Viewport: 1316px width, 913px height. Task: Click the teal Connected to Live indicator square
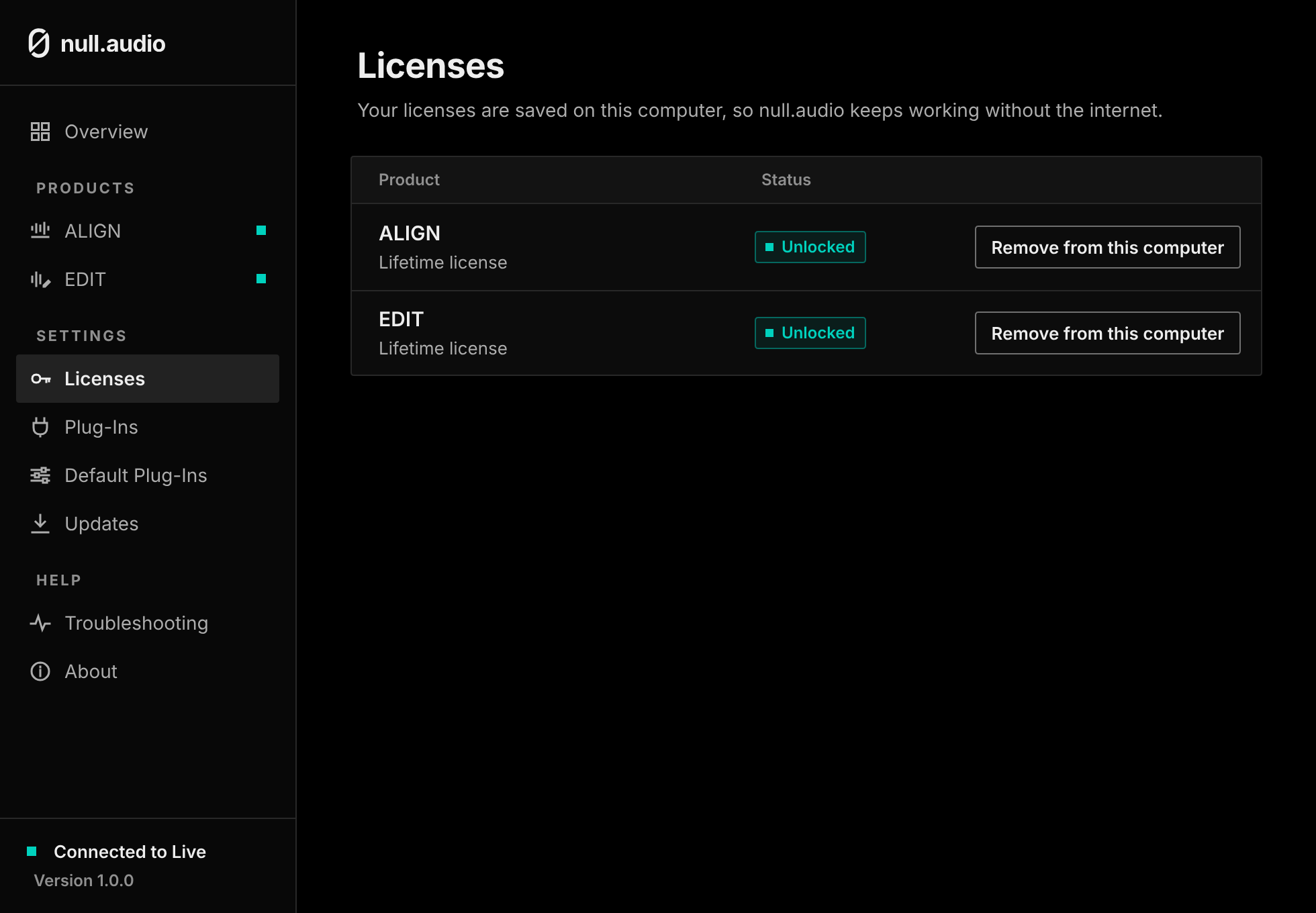tap(32, 851)
